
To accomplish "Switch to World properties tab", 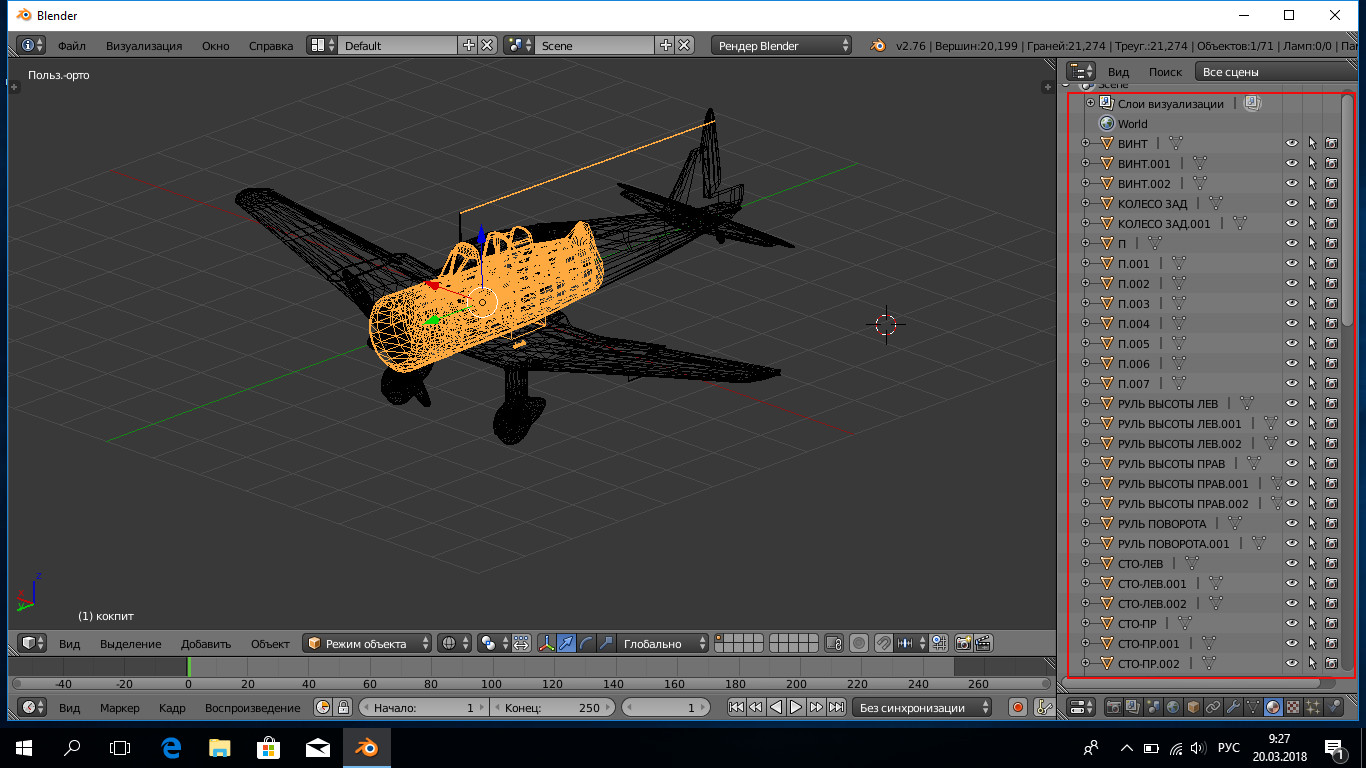I will pos(1173,707).
